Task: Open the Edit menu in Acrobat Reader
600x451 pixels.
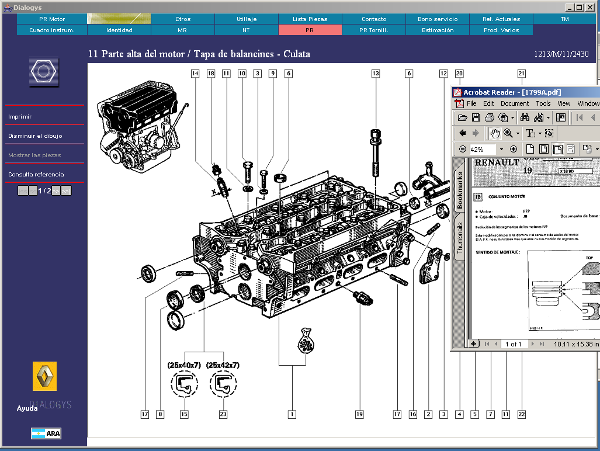Action: [x=489, y=104]
